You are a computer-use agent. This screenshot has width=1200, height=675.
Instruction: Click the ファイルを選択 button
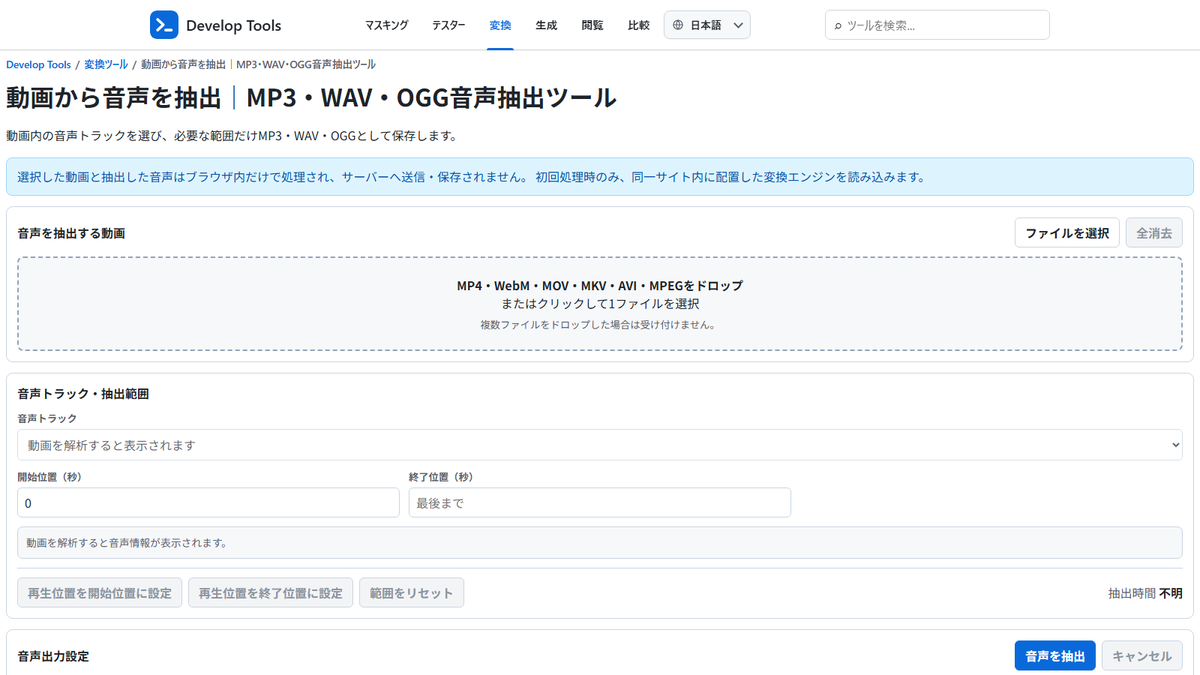coord(1067,233)
